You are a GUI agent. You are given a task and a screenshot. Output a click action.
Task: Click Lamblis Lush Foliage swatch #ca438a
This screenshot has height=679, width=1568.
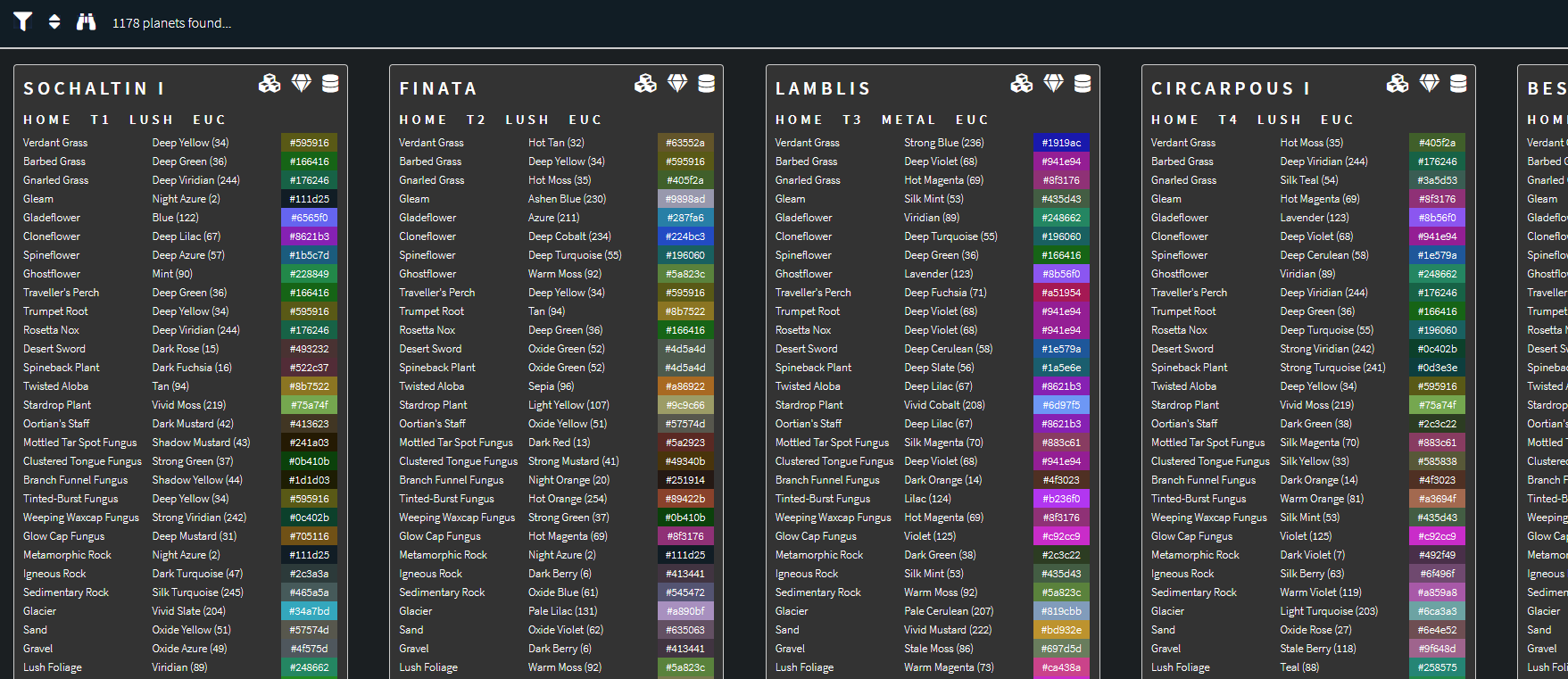[1061, 667]
